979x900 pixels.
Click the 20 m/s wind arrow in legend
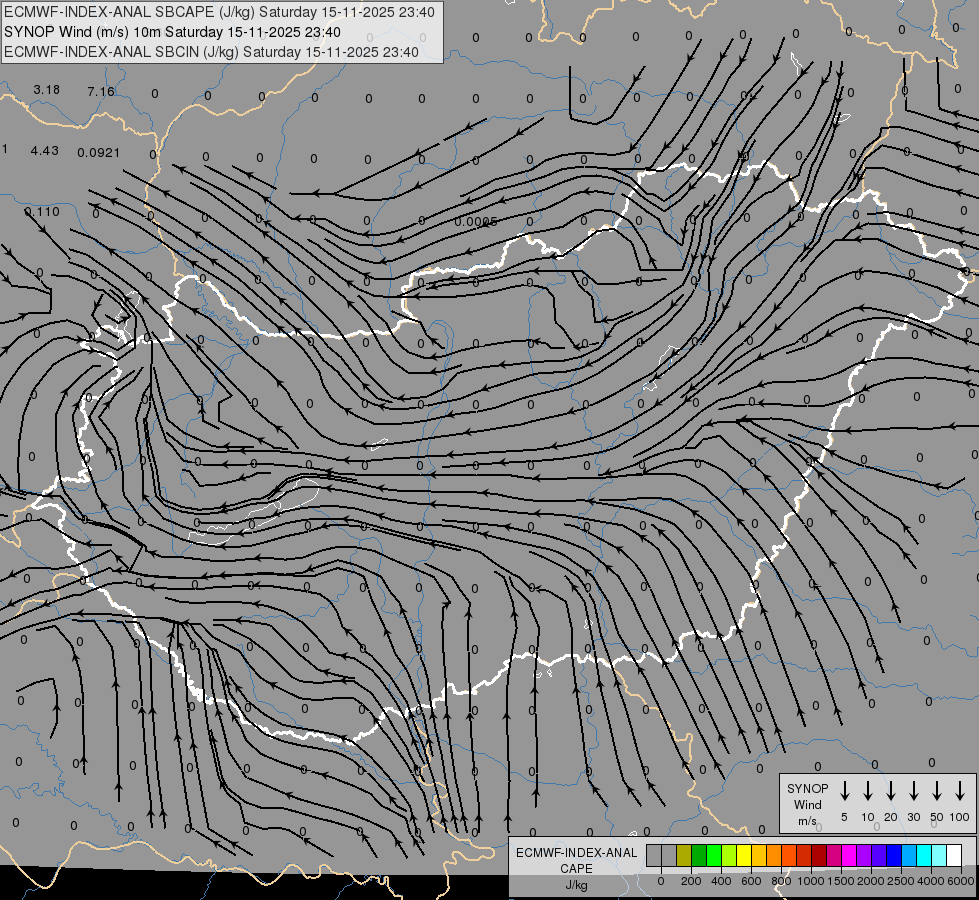pyautogui.click(x=891, y=790)
